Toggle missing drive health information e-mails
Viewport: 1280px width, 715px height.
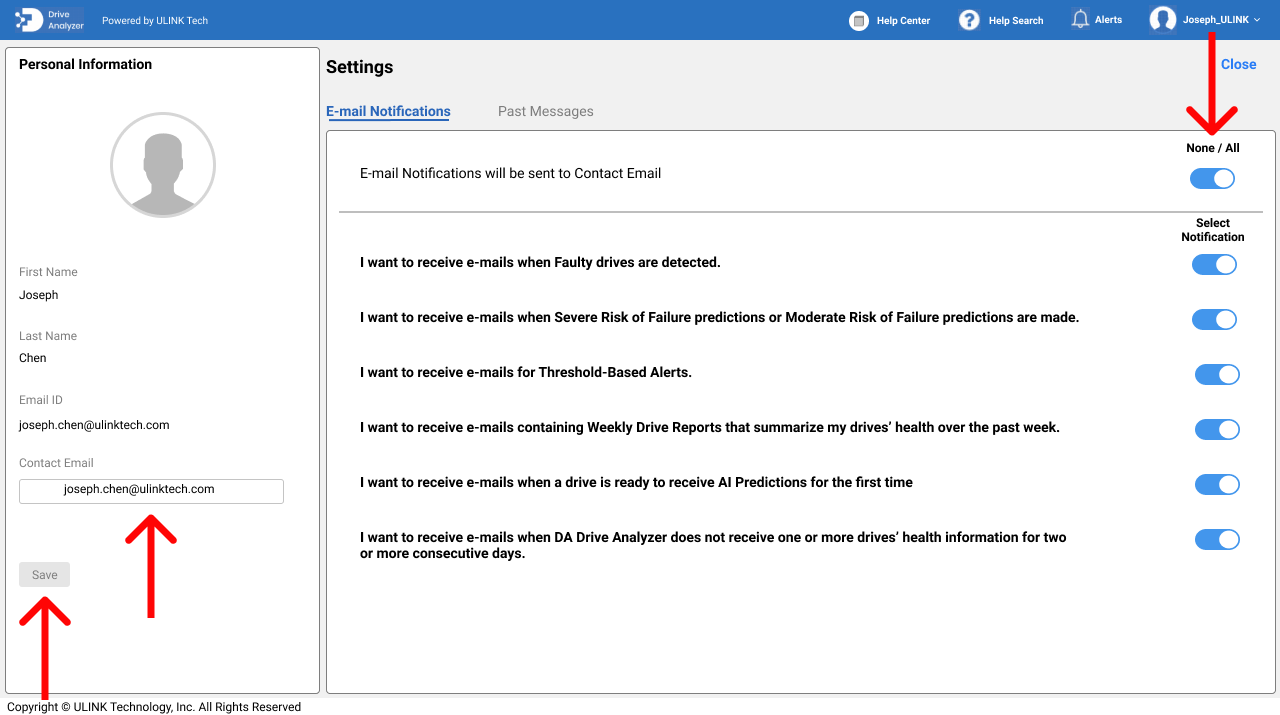click(x=1217, y=540)
